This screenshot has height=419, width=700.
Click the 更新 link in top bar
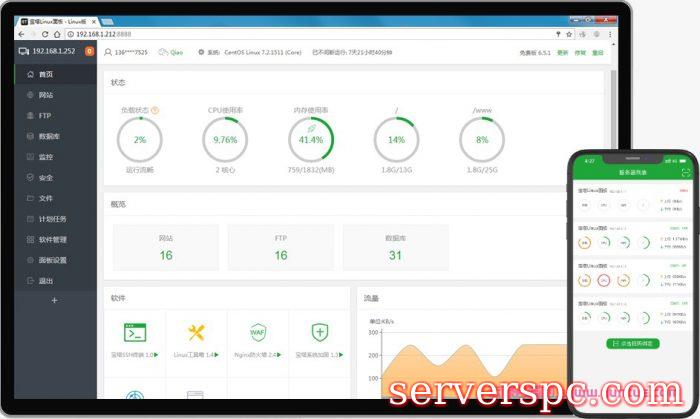point(562,52)
